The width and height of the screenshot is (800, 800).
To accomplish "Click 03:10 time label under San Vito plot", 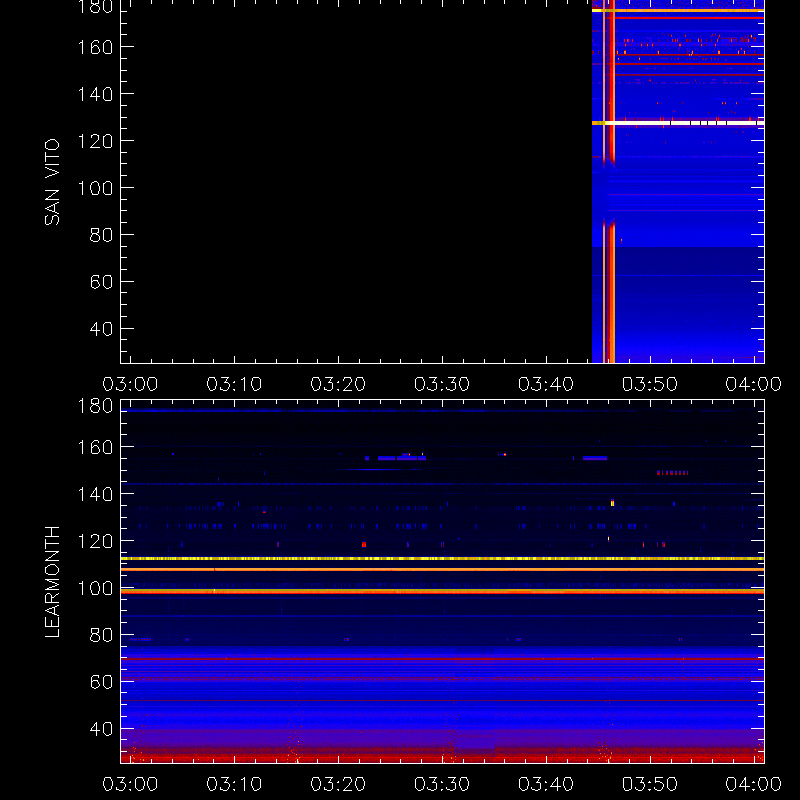I will tap(234, 384).
